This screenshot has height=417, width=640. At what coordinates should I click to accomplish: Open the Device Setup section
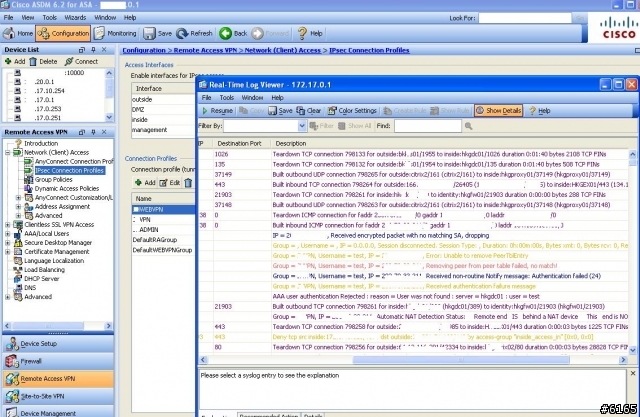click(58, 344)
